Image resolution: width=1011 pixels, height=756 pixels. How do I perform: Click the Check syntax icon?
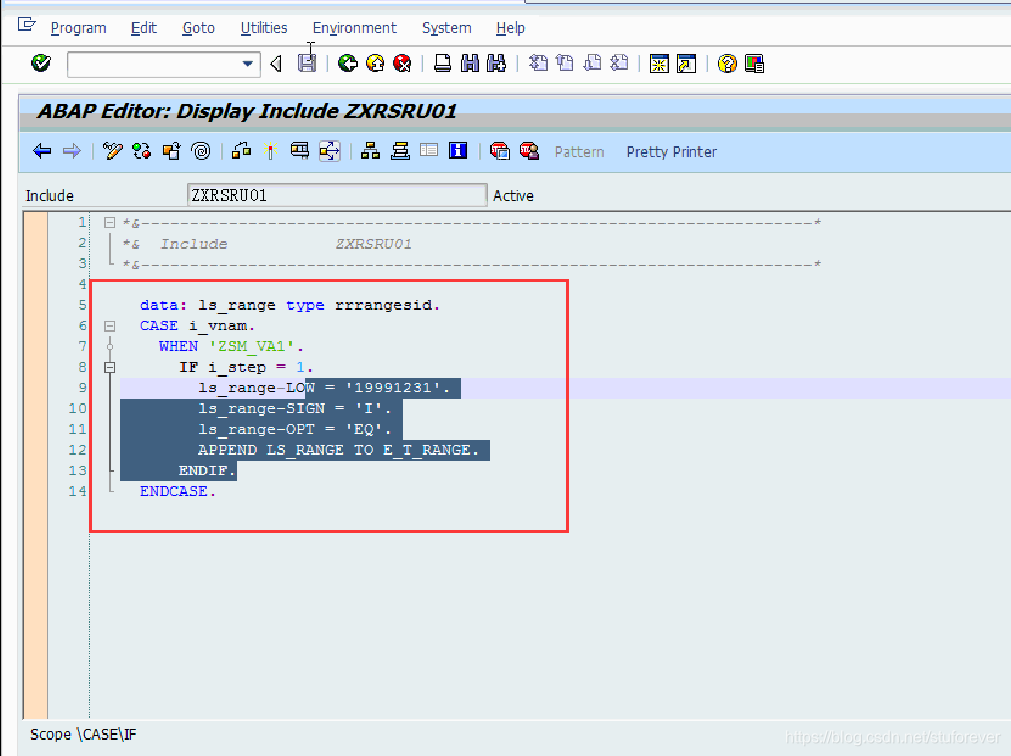(241, 151)
